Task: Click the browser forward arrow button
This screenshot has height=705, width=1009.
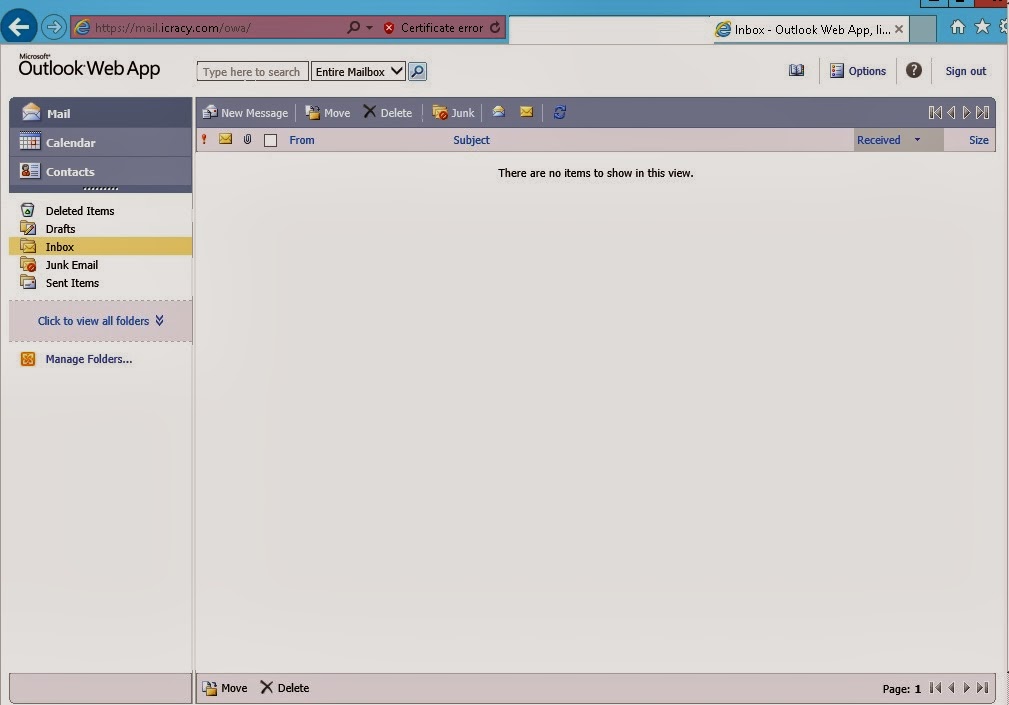Action: (53, 27)
